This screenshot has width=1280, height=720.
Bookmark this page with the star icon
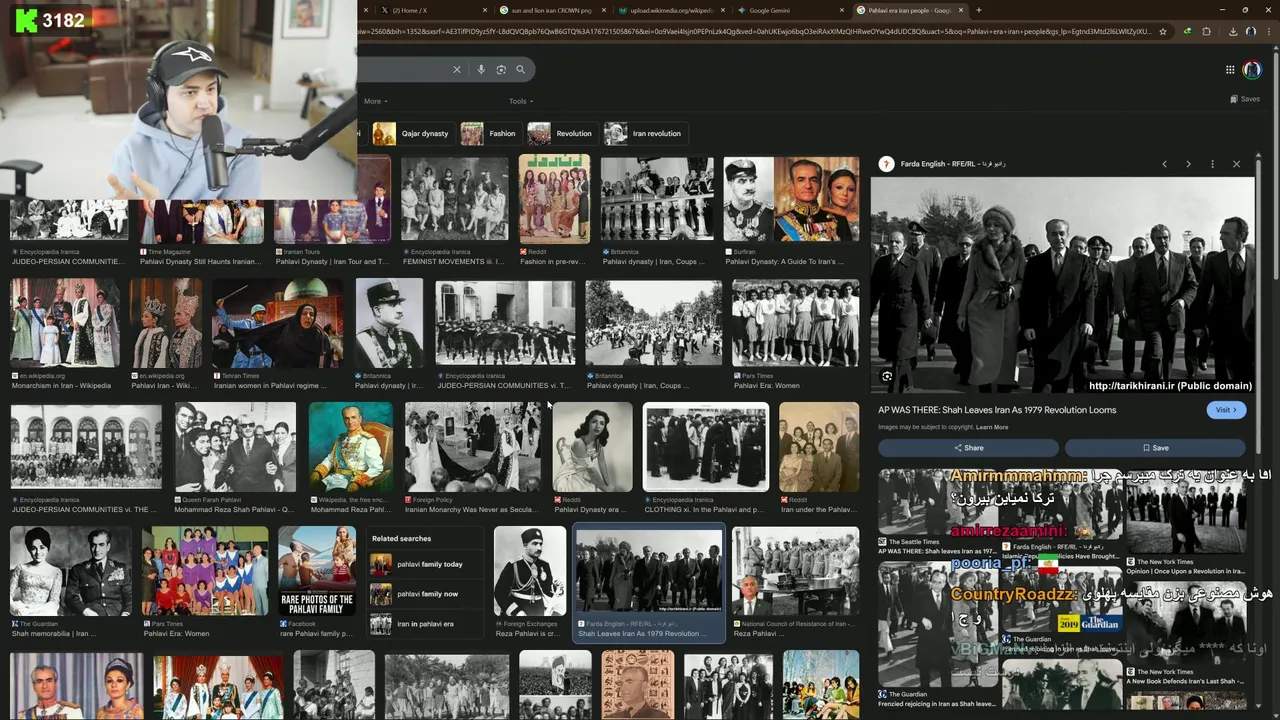pyautogui.click(x=1162, y=32)
